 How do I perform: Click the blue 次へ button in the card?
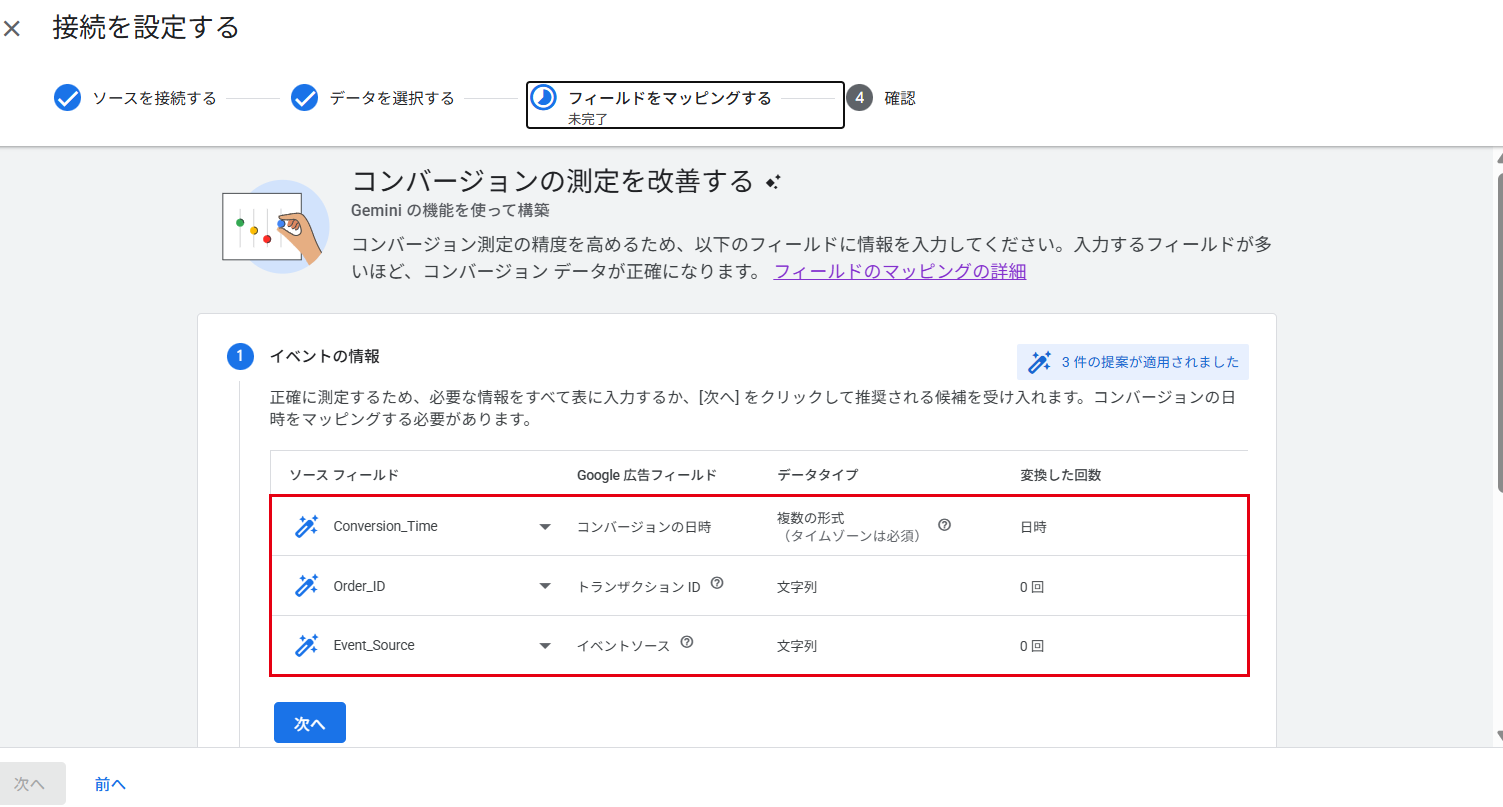coord(310,723)
